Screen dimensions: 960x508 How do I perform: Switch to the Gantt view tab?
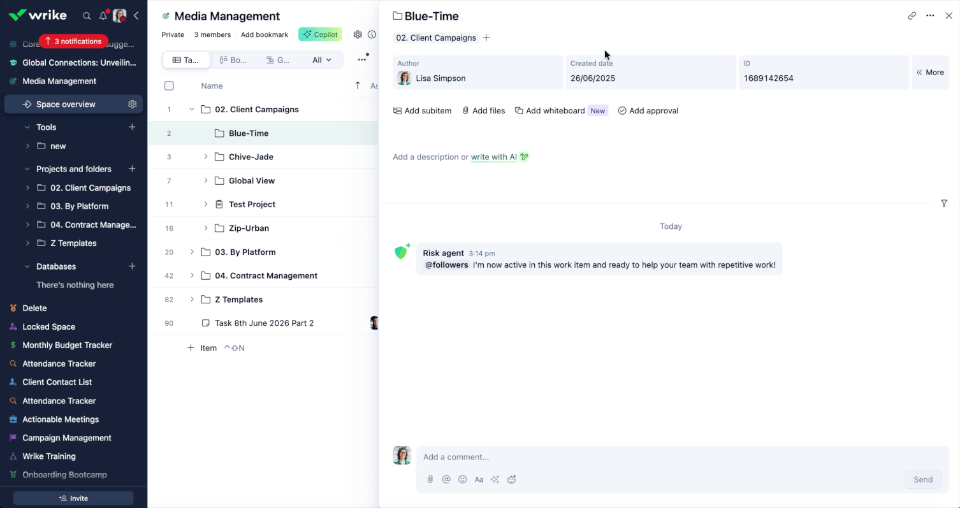pos(279,60)
